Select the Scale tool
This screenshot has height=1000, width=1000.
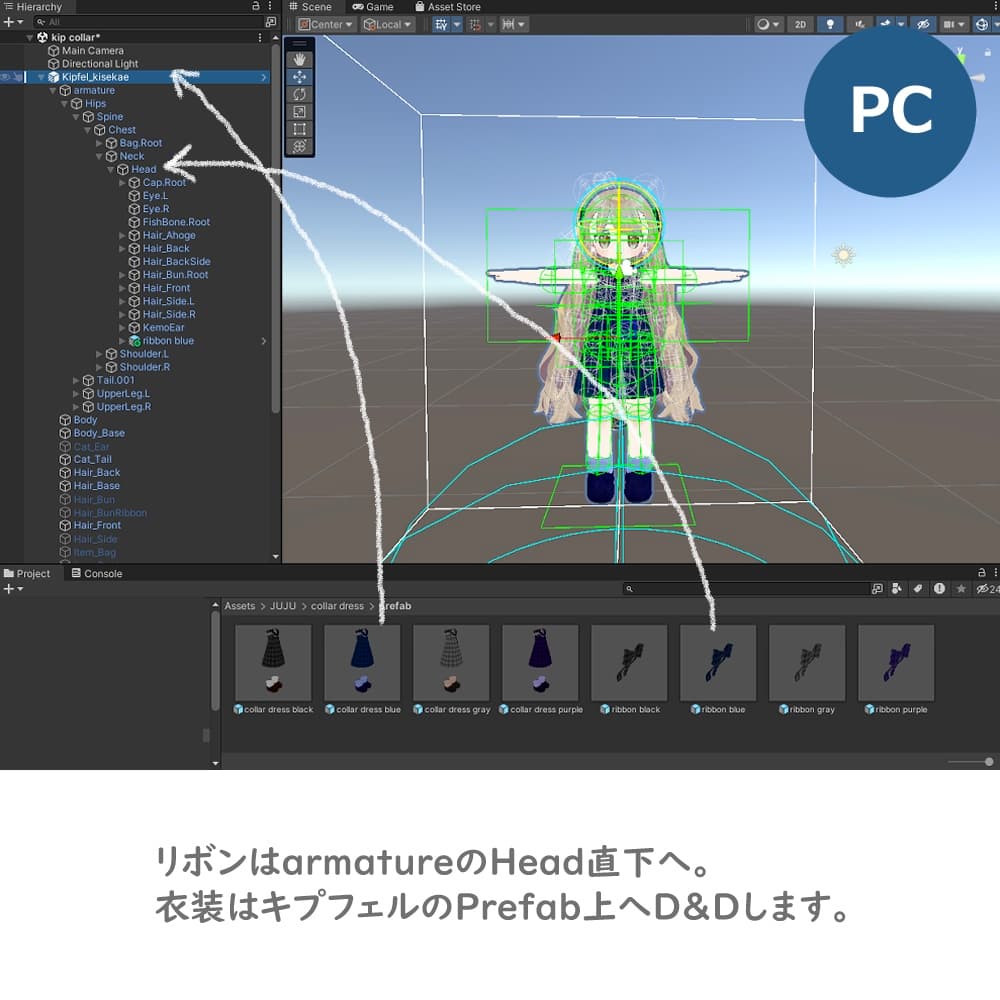[x=299, y=111]
